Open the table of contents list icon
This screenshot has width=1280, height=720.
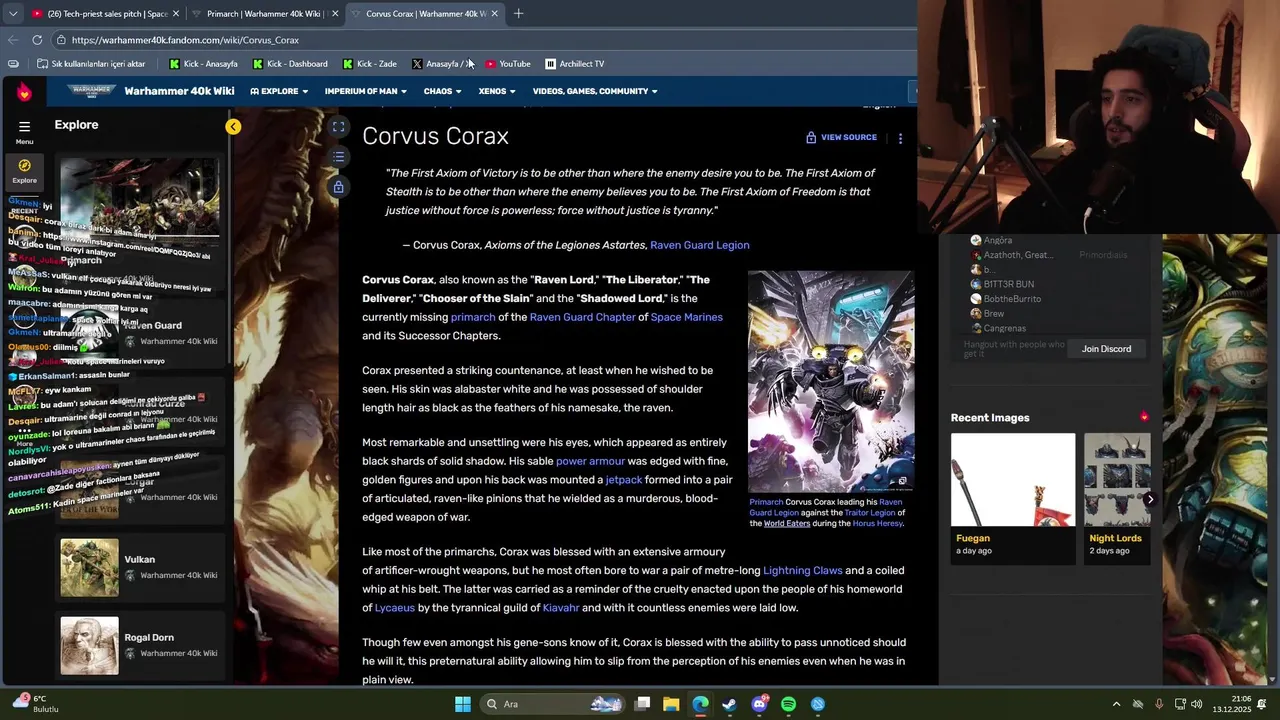coord(339,157)
